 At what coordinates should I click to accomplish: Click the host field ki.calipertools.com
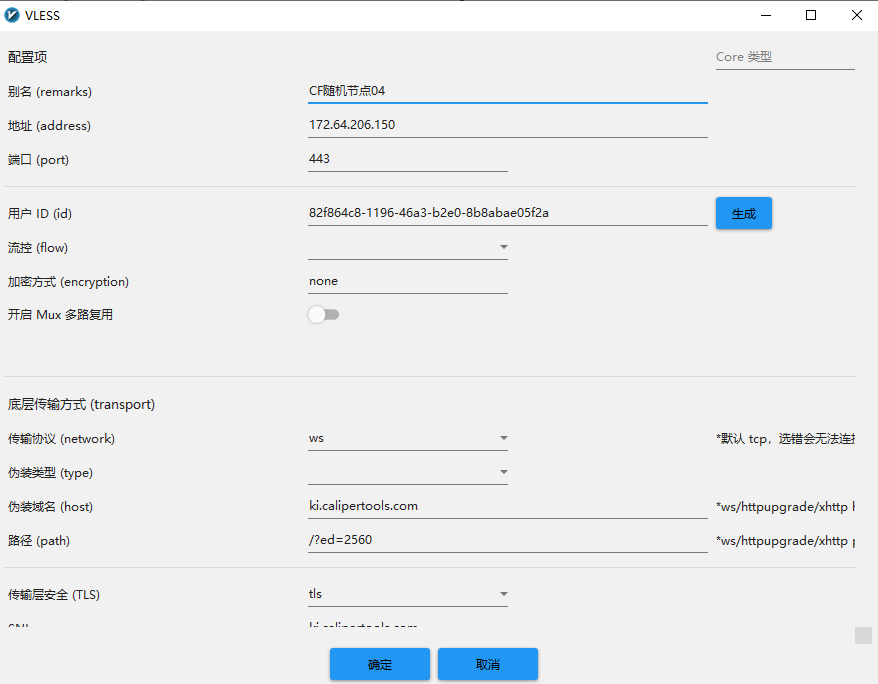pos(507,506)
